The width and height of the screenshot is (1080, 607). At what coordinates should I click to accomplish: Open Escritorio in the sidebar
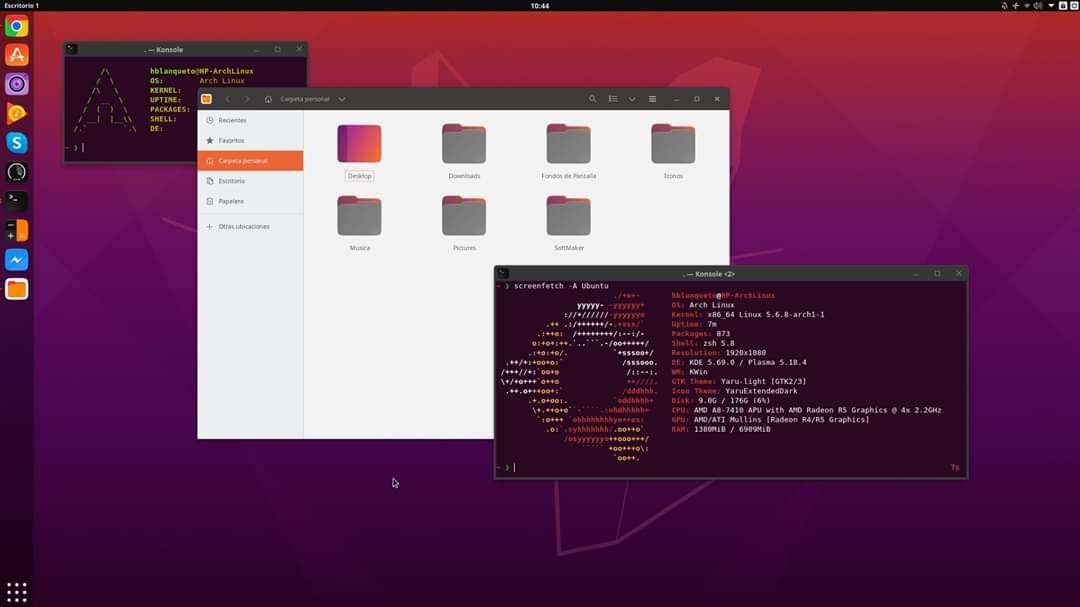pyautogui.click(x=250, y=181)
